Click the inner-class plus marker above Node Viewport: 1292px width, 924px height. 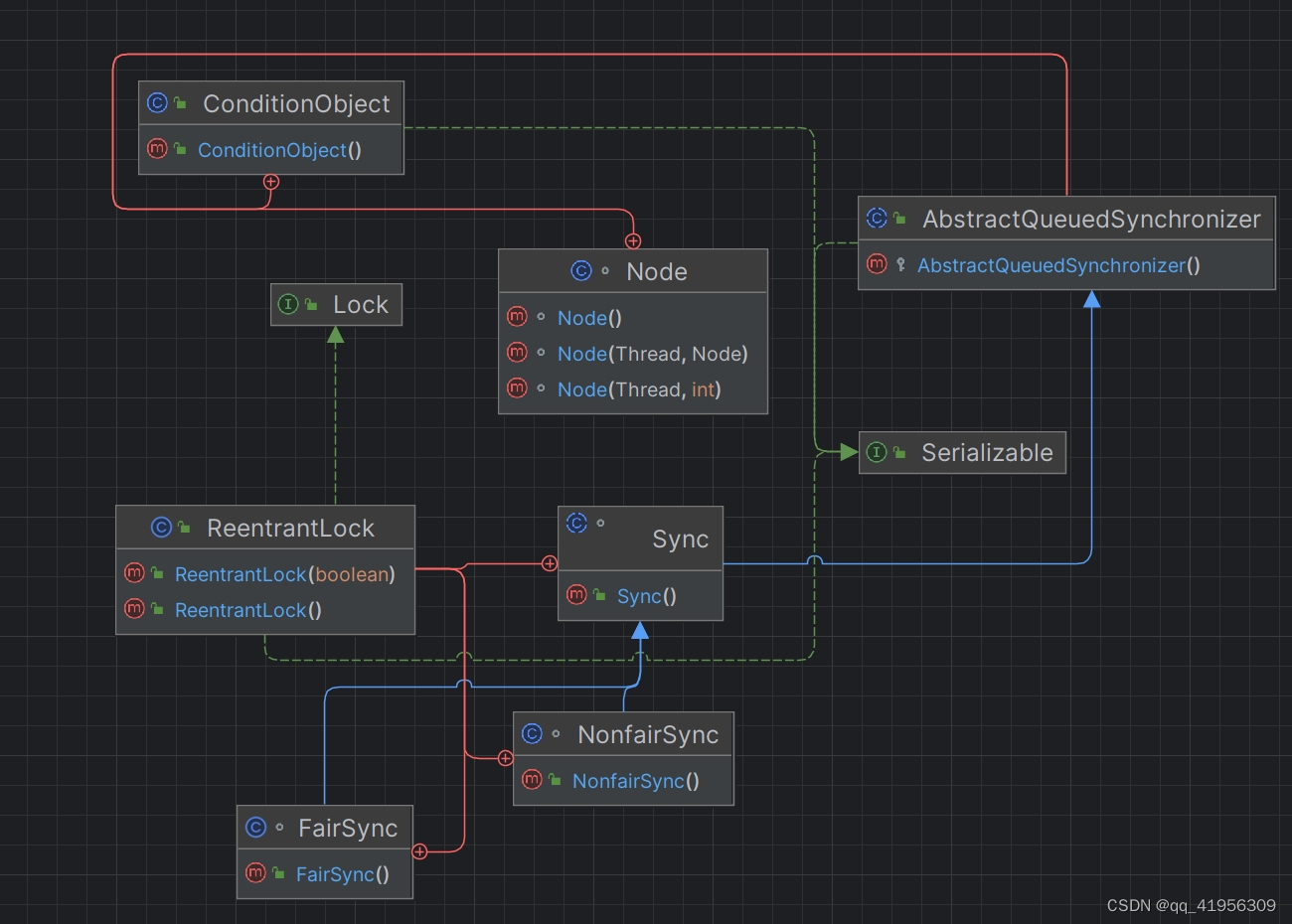click(633, 241)
